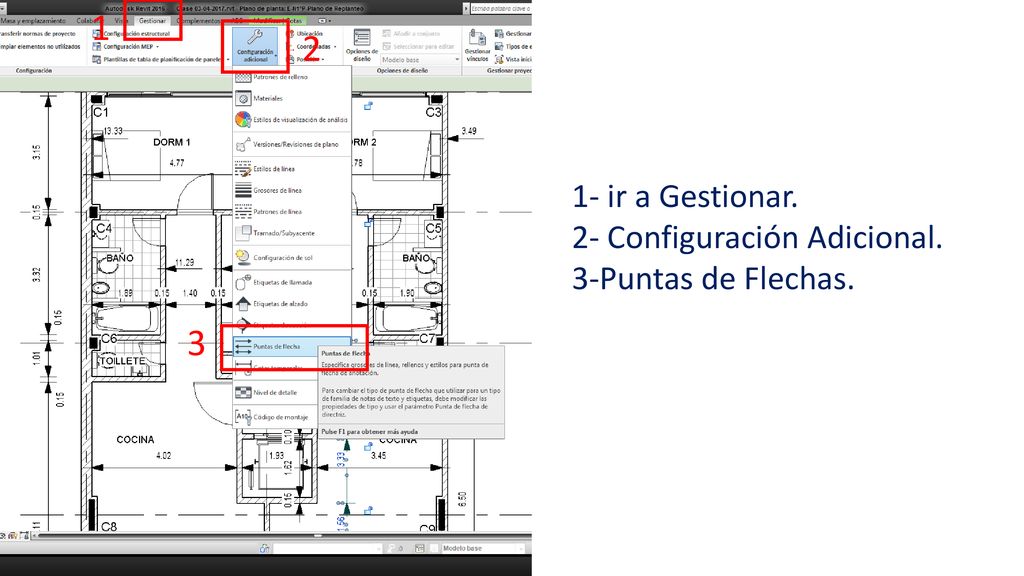Select Etiquetas de llamada entry
The image size is (1024, 576).
(292, 283)
